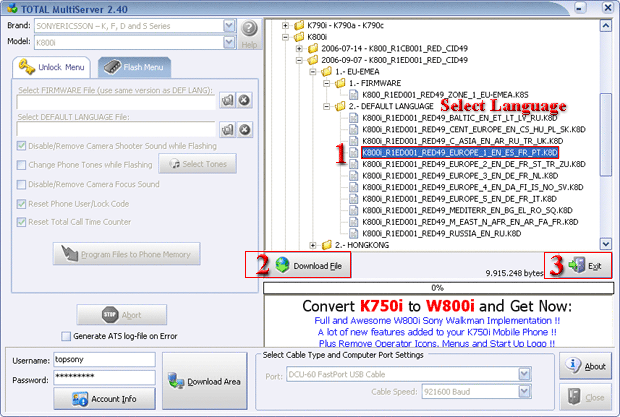This screenshot has width=620, height=417.
Task: Click the Exit button
Action: point(584,266)
